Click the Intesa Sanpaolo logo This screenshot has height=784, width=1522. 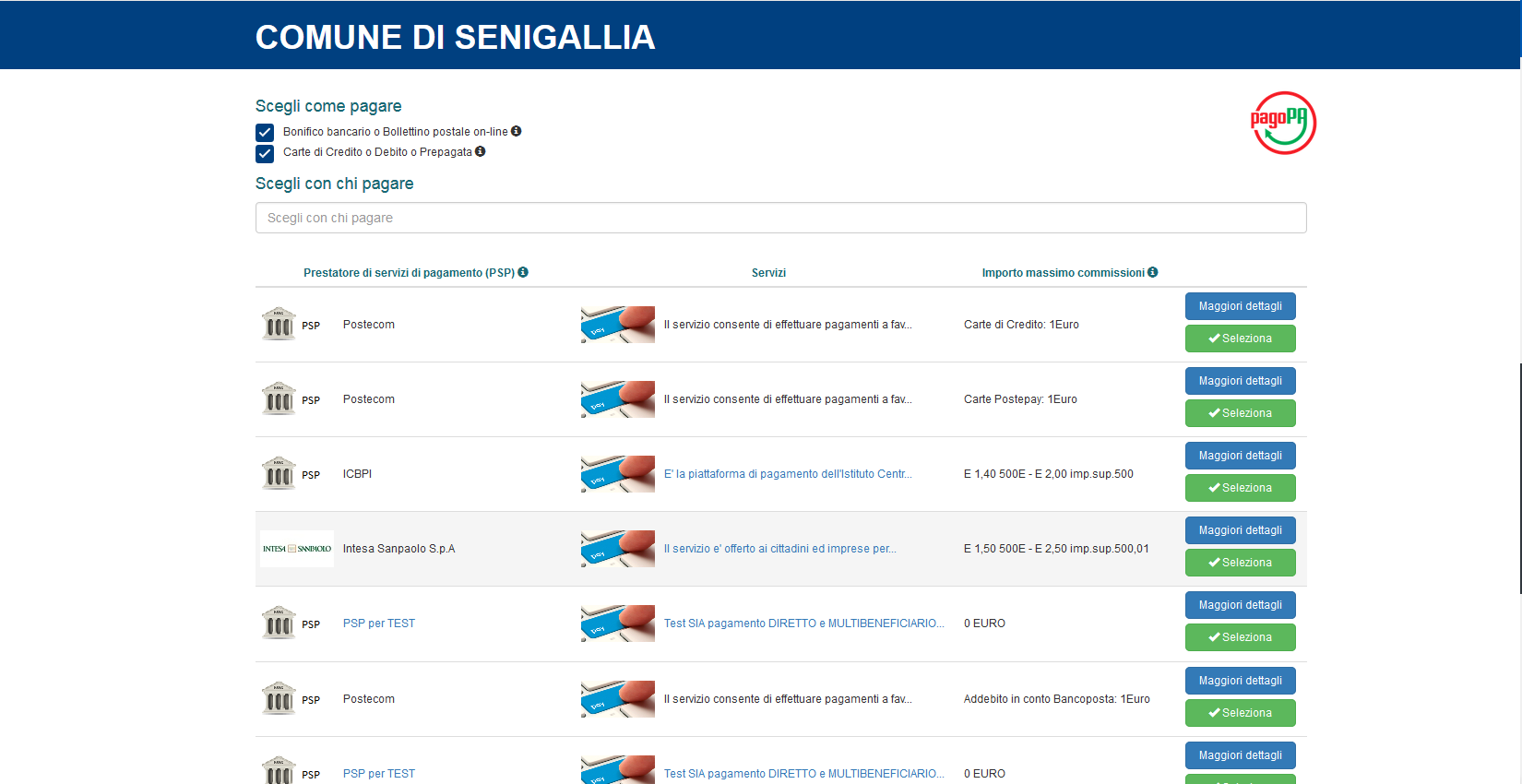tap(297, 549)
